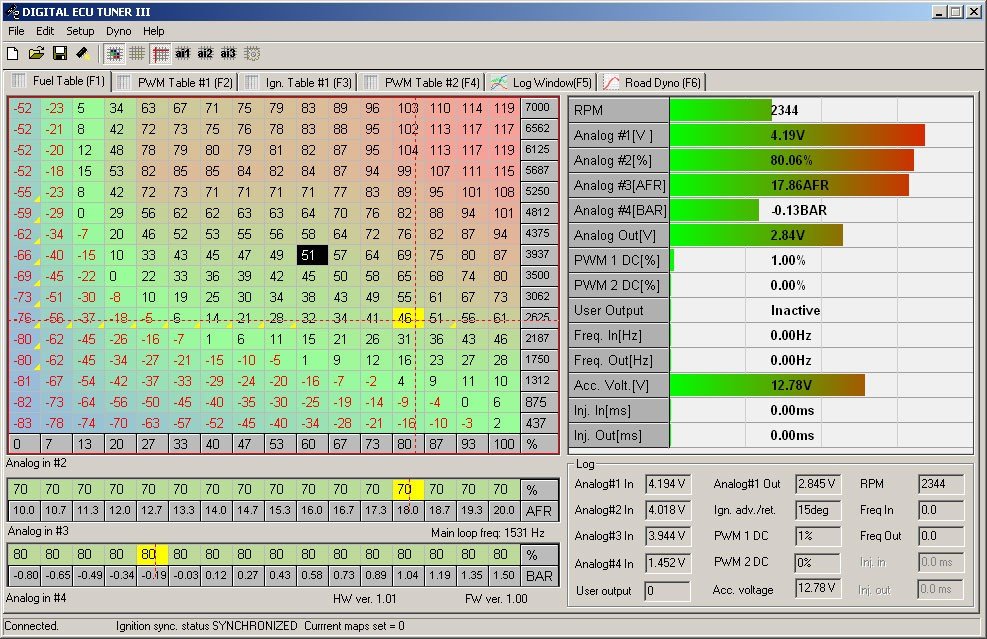Click the Analog #1 voltage gradient bar
987x639 pixels.
[796, 135]
